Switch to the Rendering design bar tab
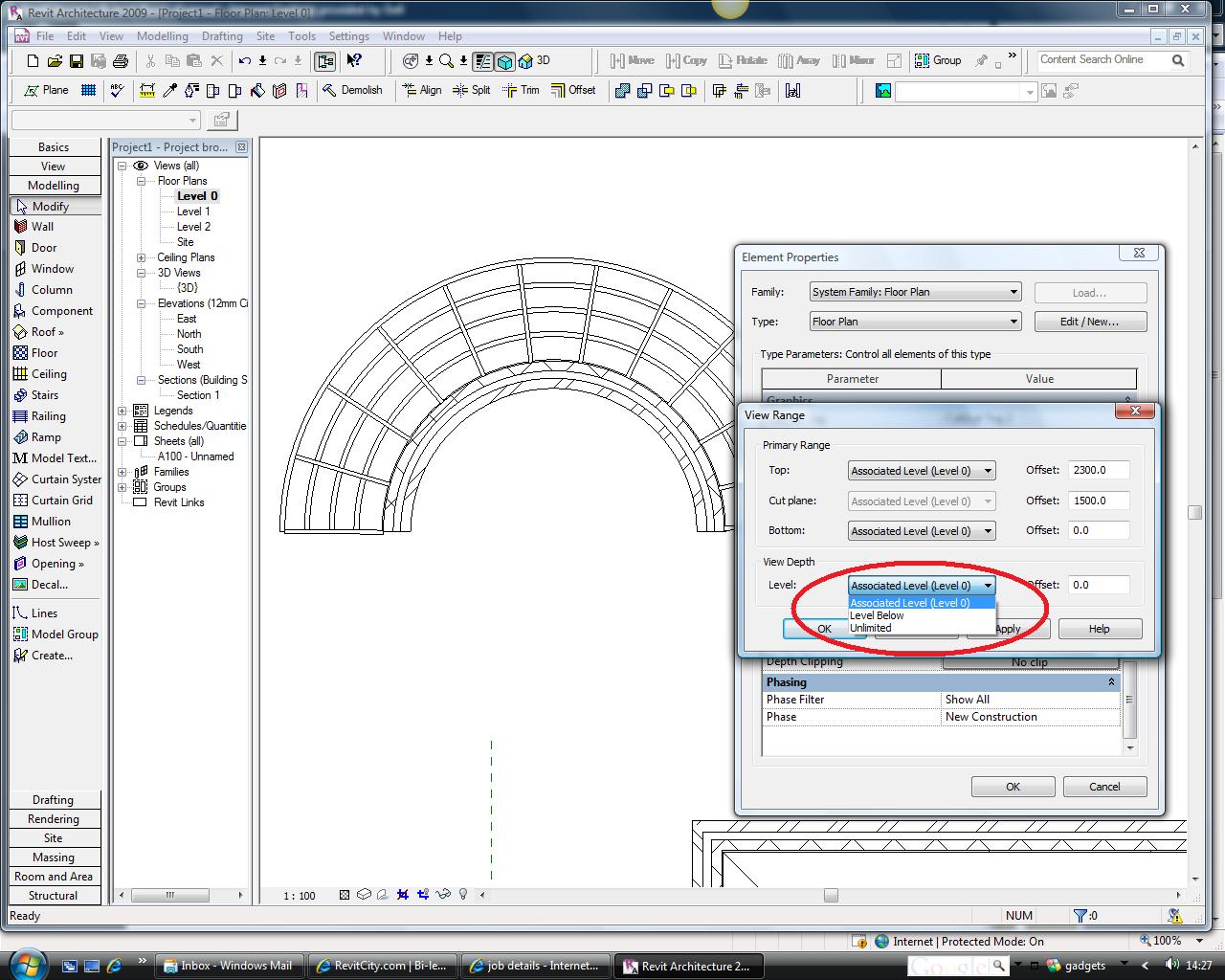This screenshot has height=980, width=1225. (x=54, y=819)
